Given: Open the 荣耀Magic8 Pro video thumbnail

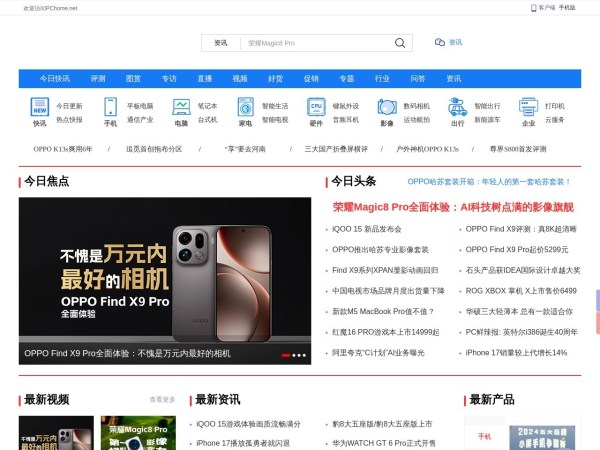Looking at the screenshot, I should (x=138, y=433).
